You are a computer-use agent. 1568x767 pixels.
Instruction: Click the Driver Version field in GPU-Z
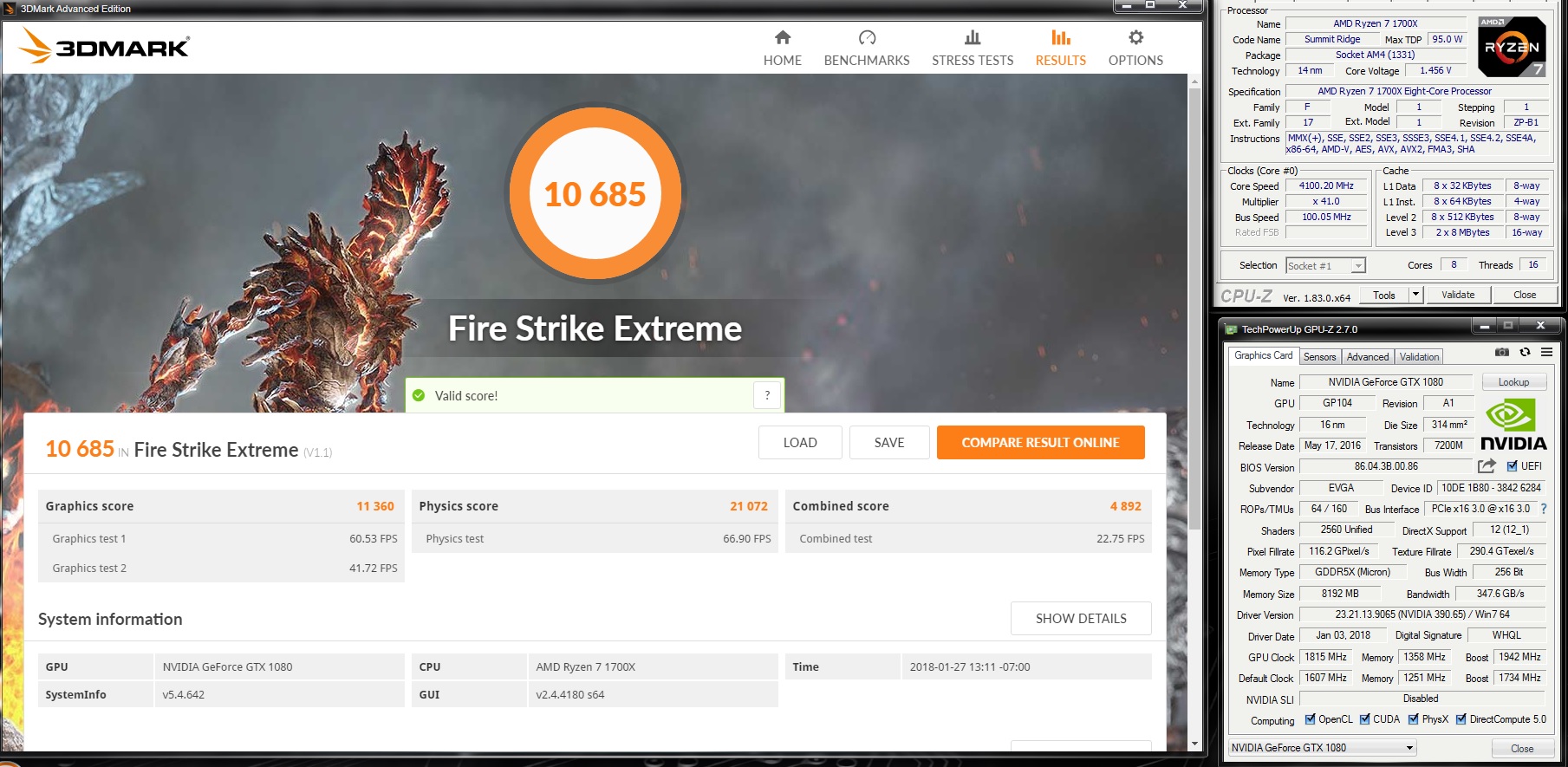tap(1422, 614)
